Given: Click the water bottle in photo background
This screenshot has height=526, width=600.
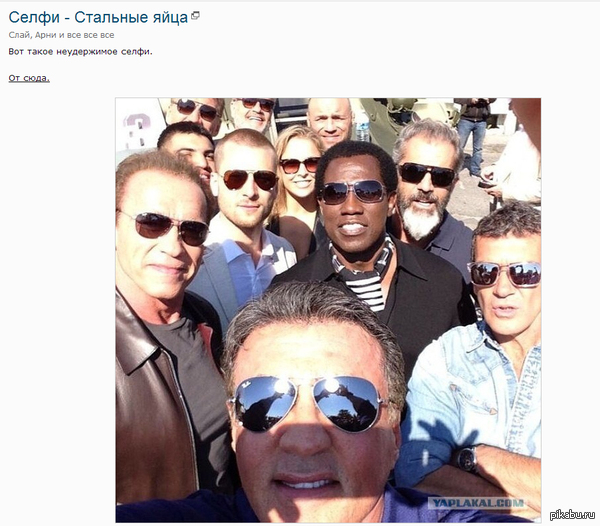Looking at the screenshot, I should 362,125.
